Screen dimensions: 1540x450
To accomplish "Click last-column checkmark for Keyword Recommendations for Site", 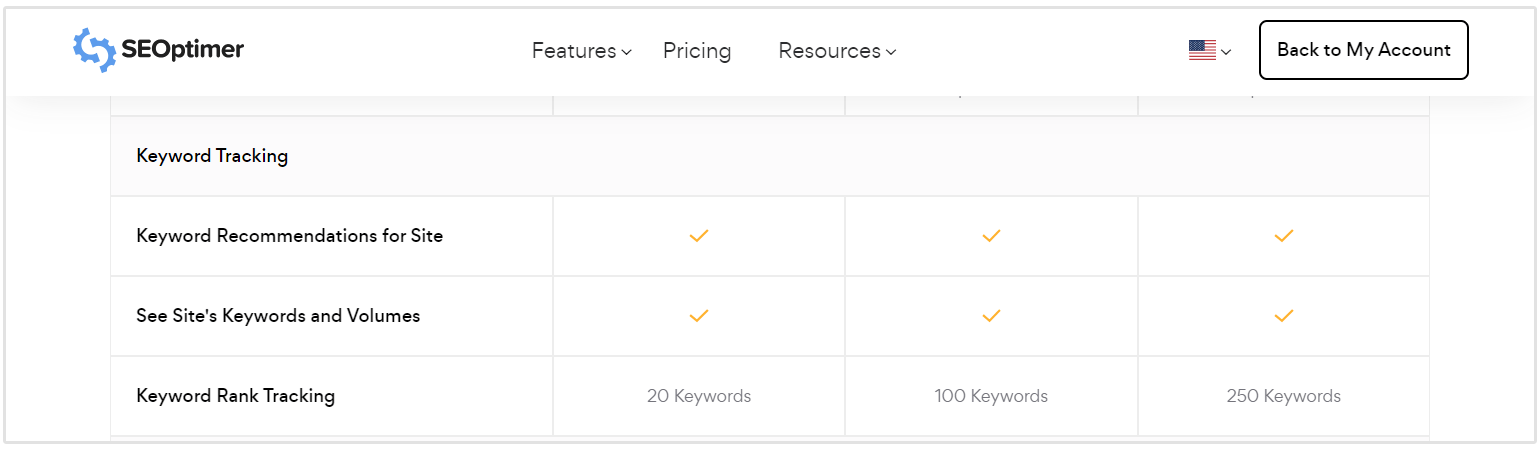I will (1284, 236).
